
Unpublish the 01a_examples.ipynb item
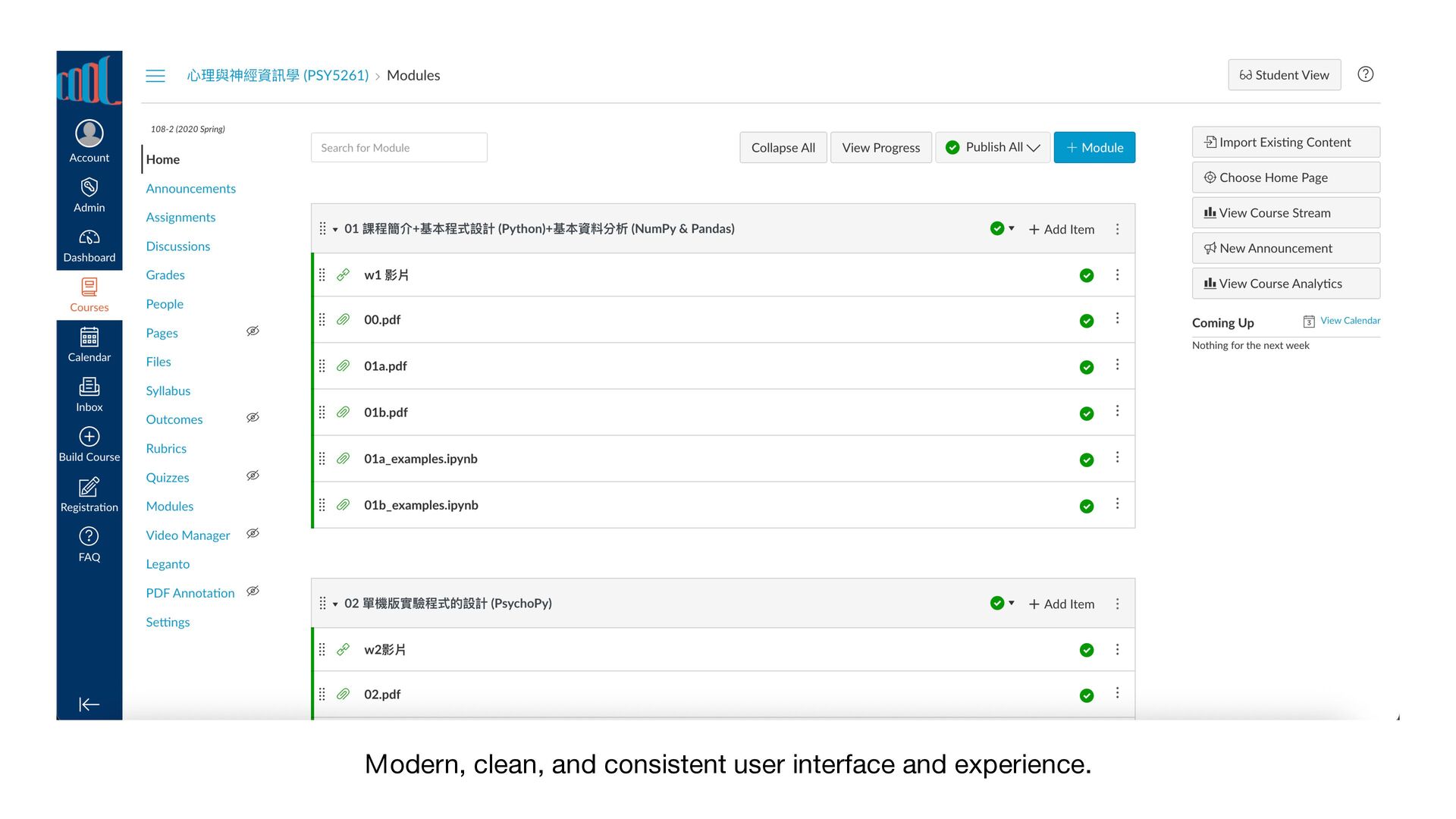tap(1086, 460)
